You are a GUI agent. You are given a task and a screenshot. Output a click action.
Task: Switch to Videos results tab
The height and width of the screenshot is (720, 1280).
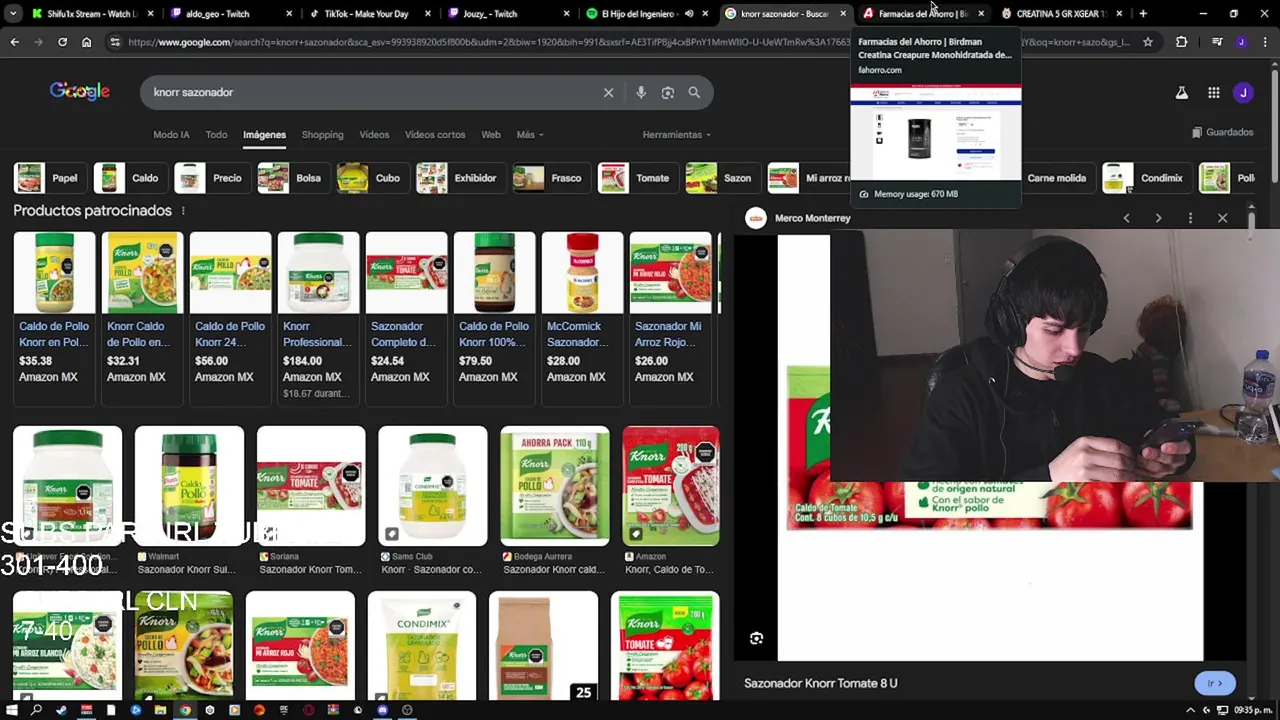[374, 135]
